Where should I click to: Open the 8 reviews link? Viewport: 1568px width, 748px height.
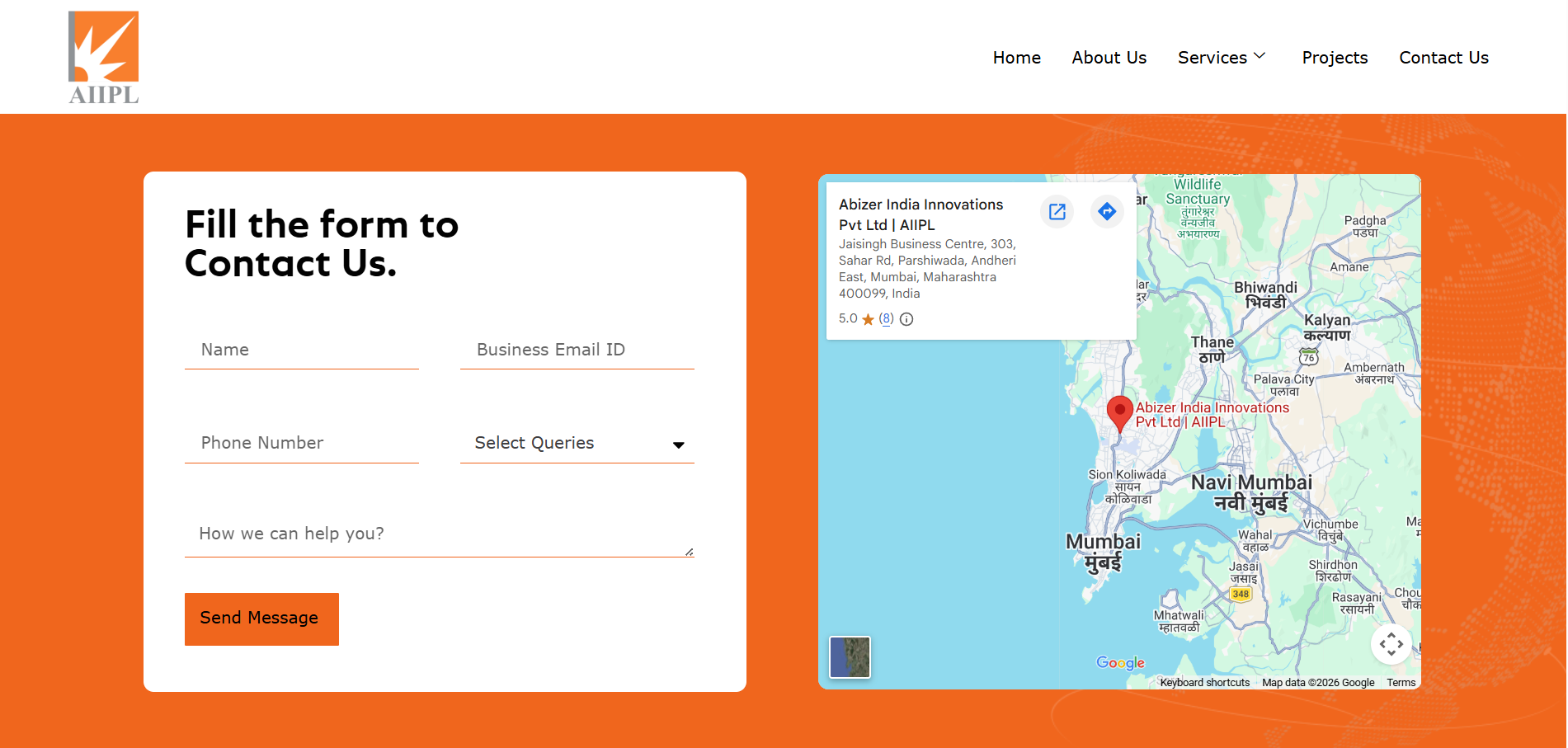(x=886, y=318)
